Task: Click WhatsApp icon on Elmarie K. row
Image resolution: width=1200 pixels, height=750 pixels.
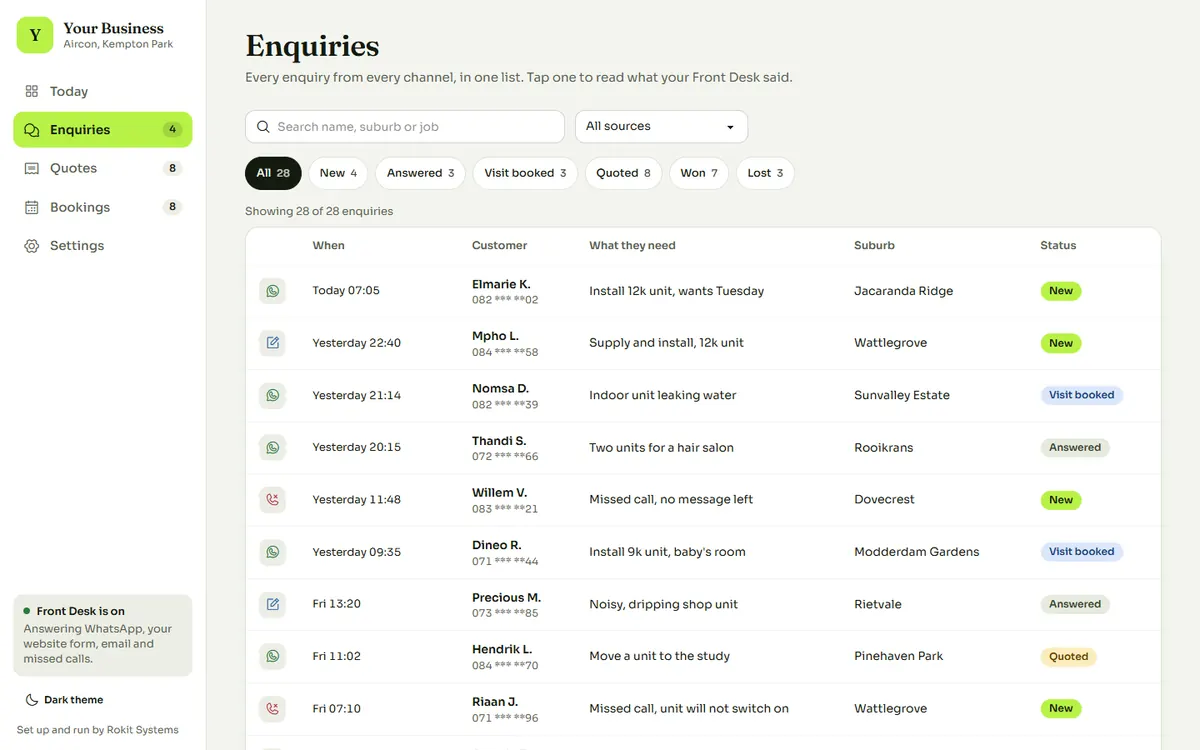Action: pos(273,291)
